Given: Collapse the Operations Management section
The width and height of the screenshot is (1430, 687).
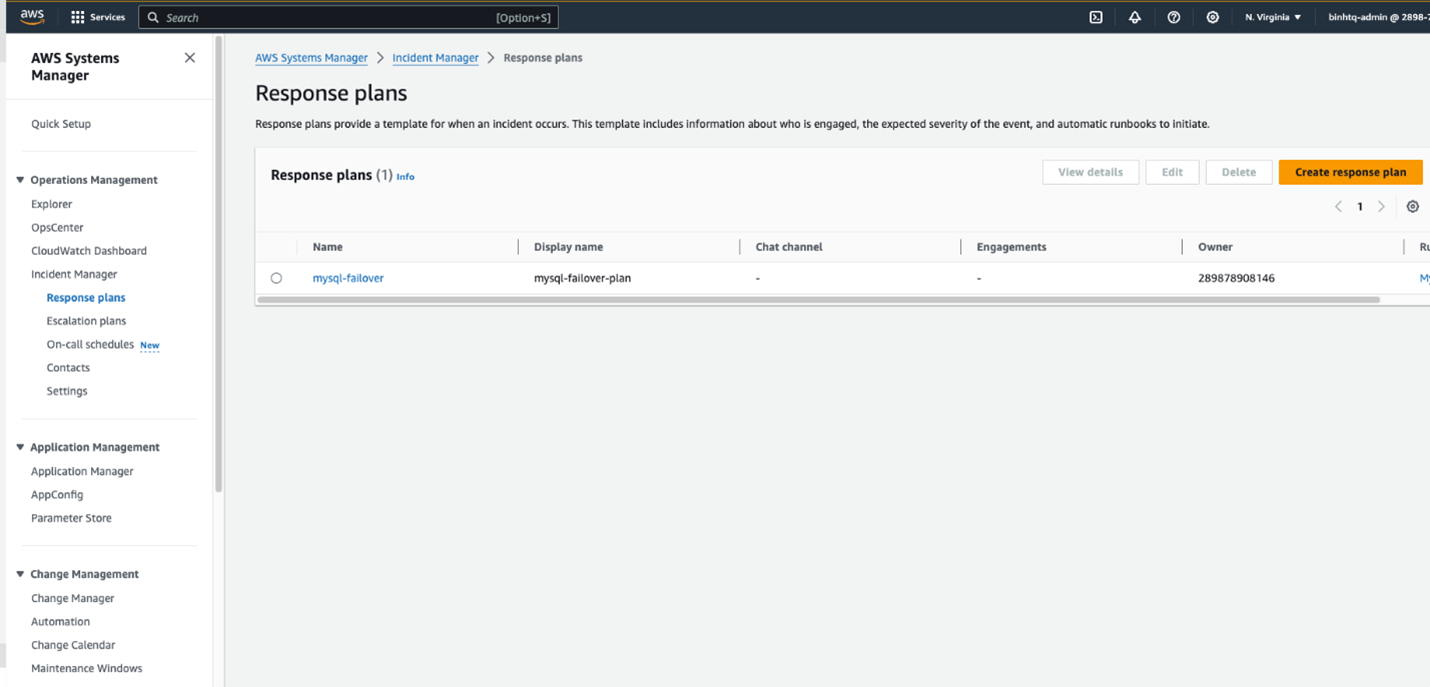Looking at the screenshot, I should [x=20, y=180].
